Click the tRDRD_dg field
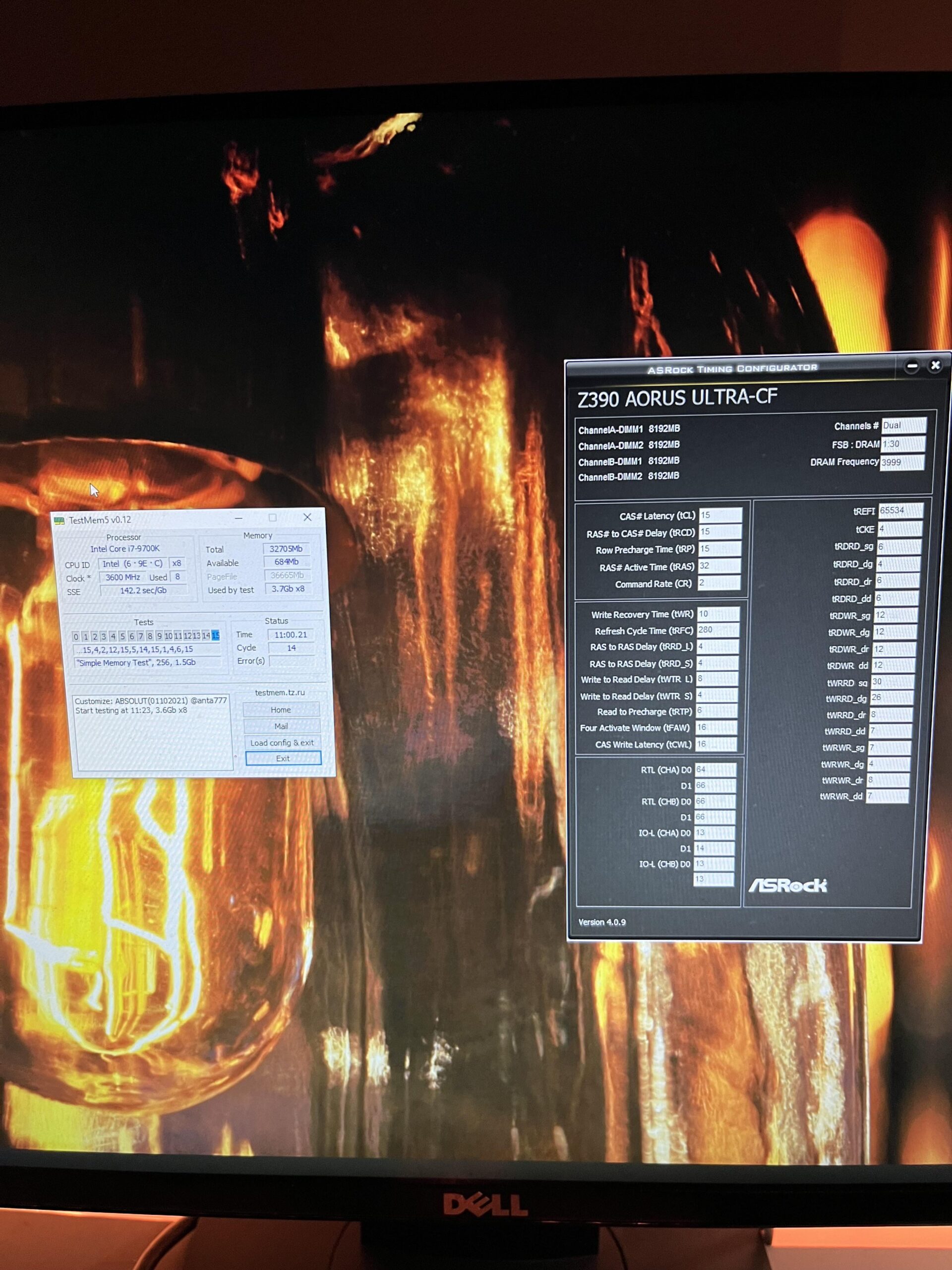952x1270 pixels. pyautogui.click(x=898, y=565)
